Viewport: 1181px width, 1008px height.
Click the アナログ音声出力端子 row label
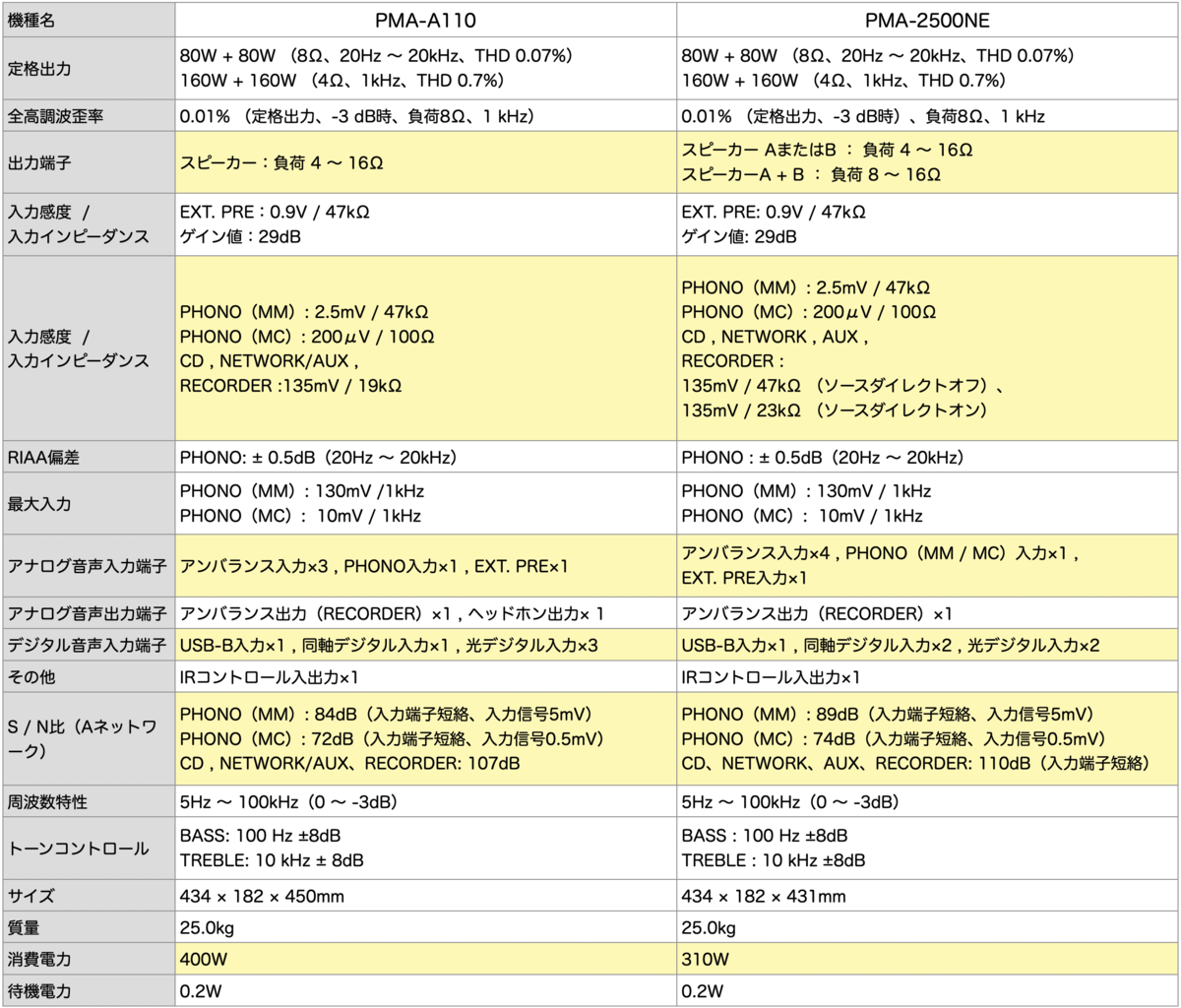coord(89,614)
